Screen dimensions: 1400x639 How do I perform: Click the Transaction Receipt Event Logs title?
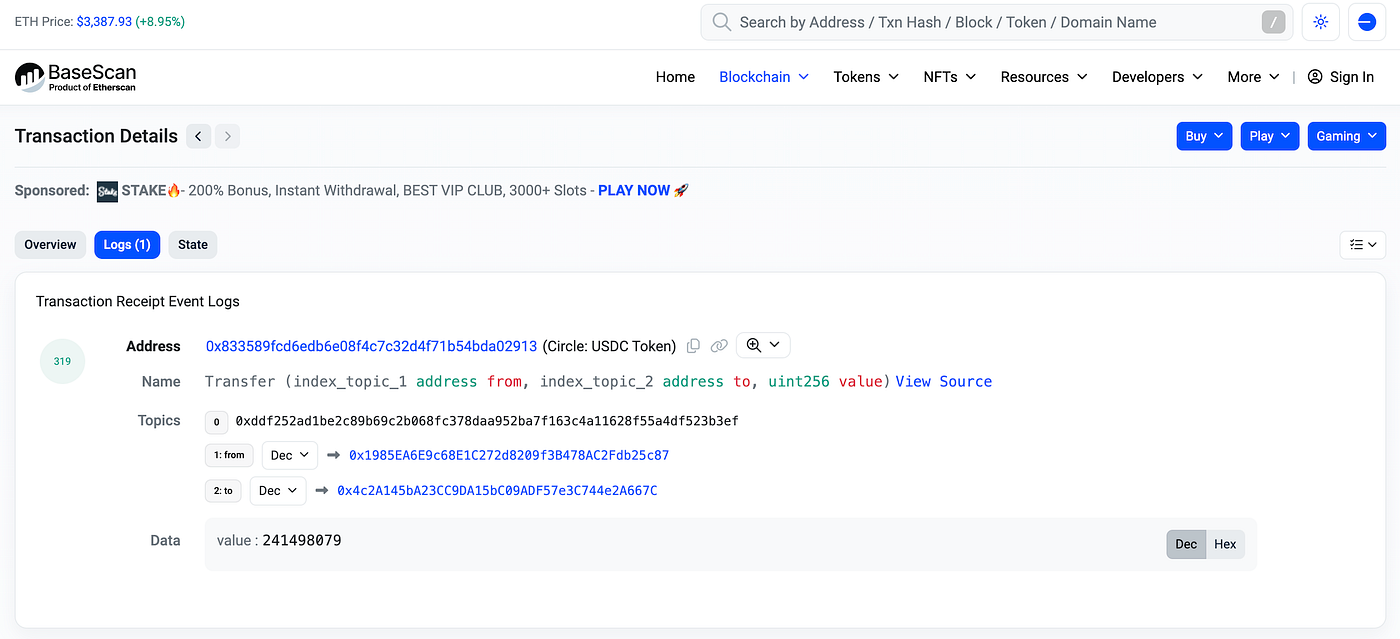[x=138, y=301]
